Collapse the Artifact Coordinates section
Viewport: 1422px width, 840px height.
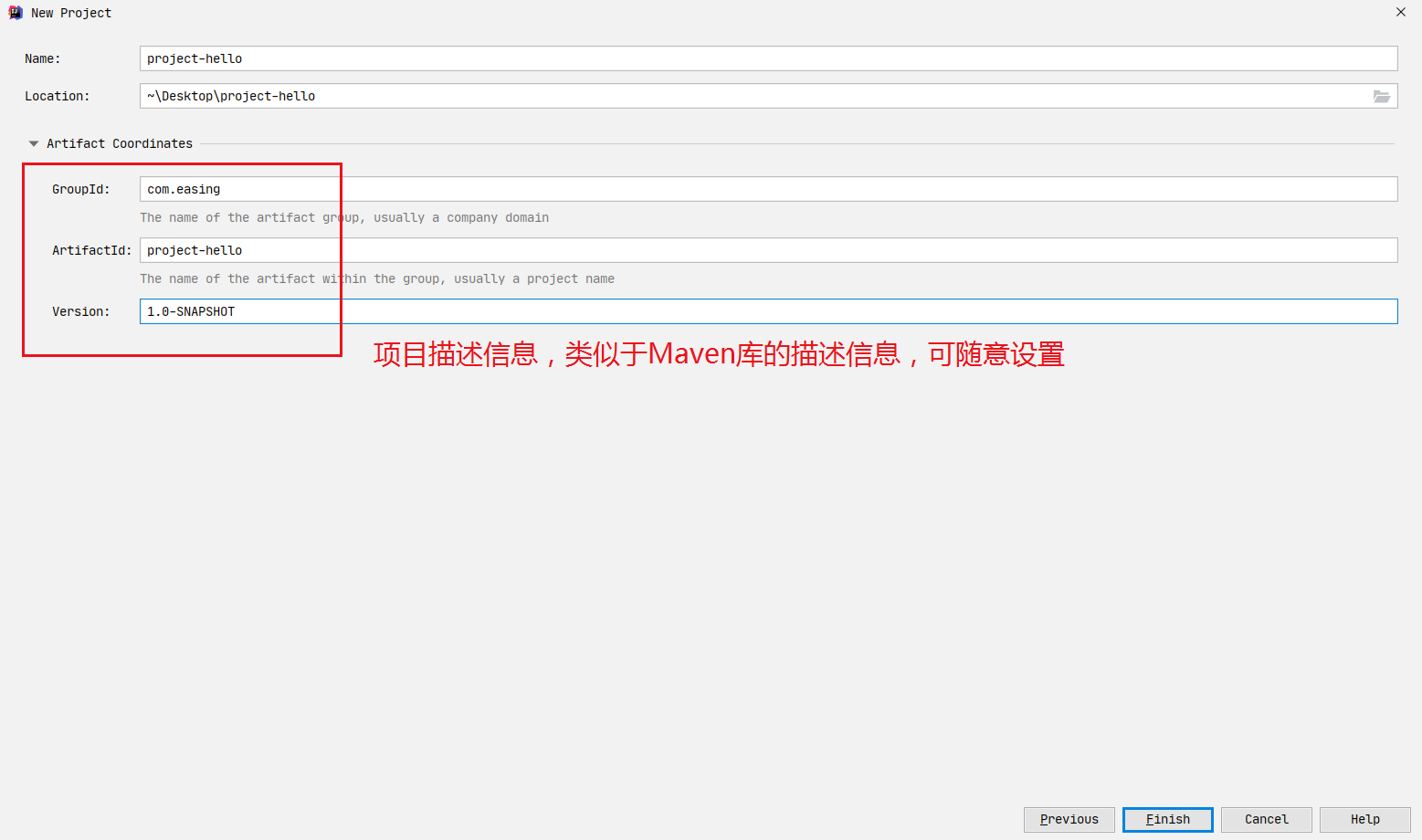pyautogui.click(x=34, y=143)
